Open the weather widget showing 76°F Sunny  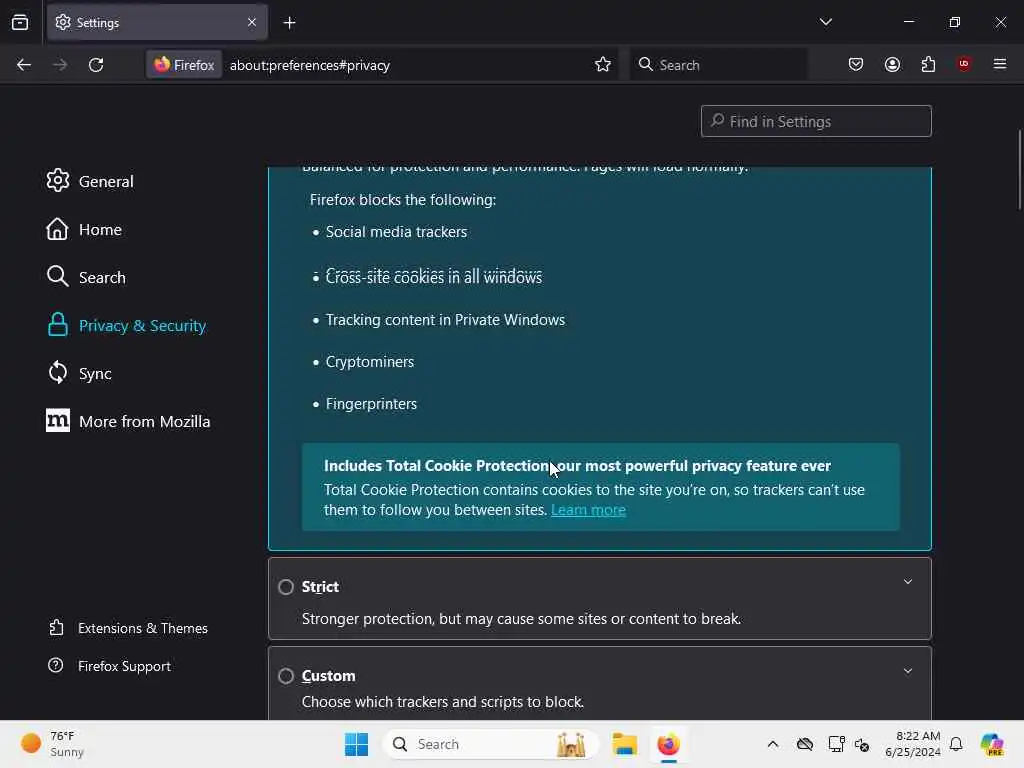coord(52,744)
